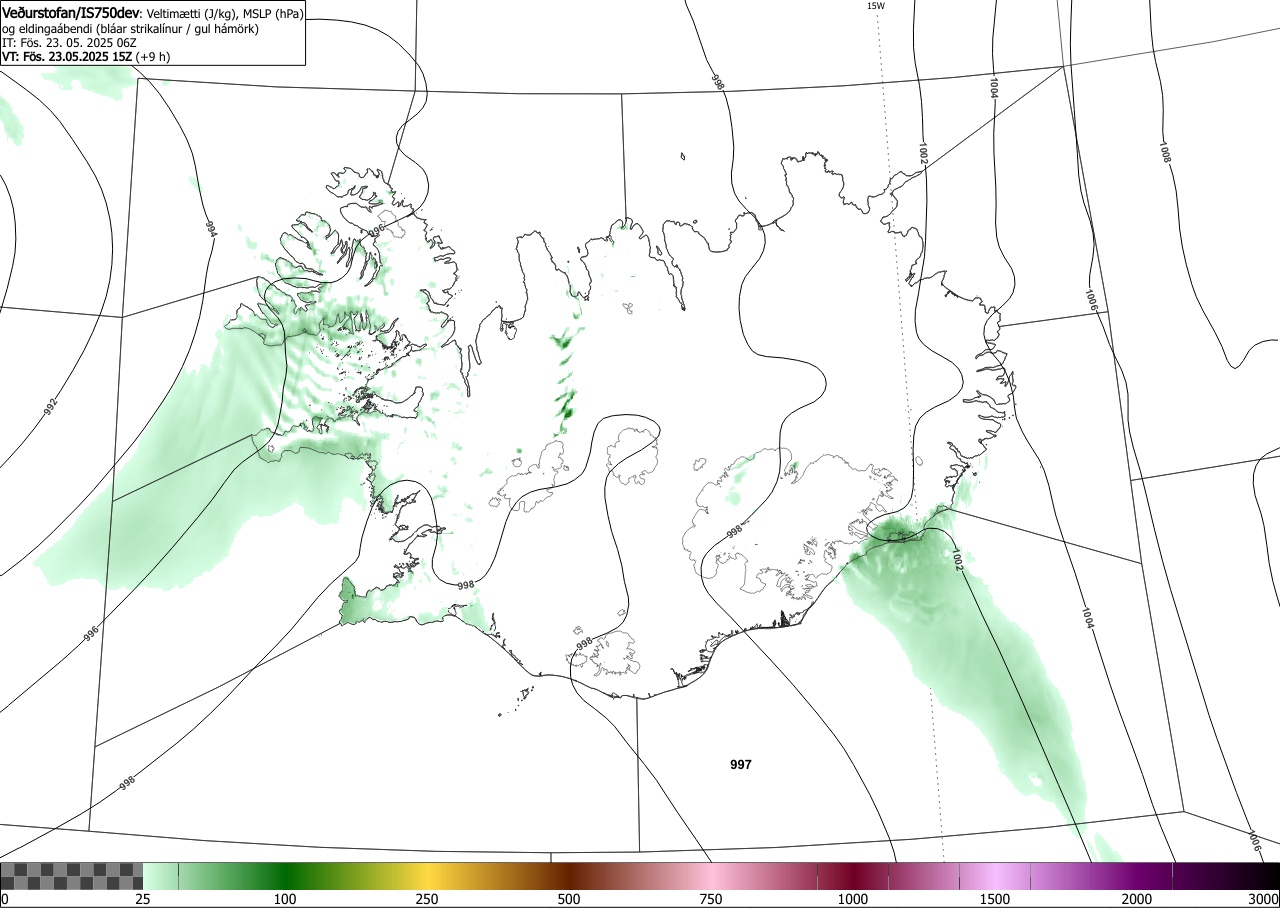Click the brown color bar segment at 500
The image size is (1280, 908).
point(569,876)
